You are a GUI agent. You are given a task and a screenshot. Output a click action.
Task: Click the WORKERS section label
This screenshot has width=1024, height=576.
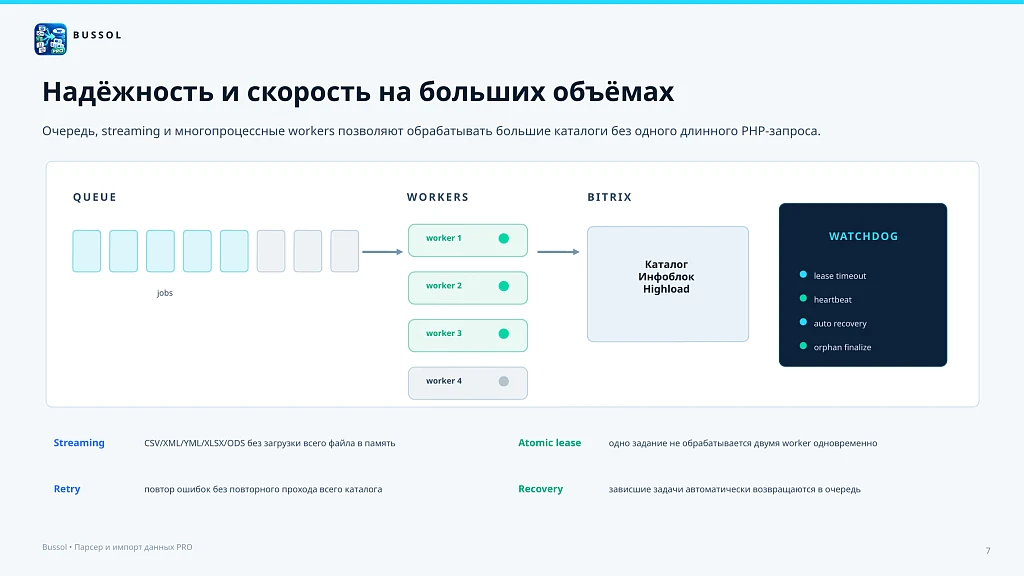(x=438, y=197)
